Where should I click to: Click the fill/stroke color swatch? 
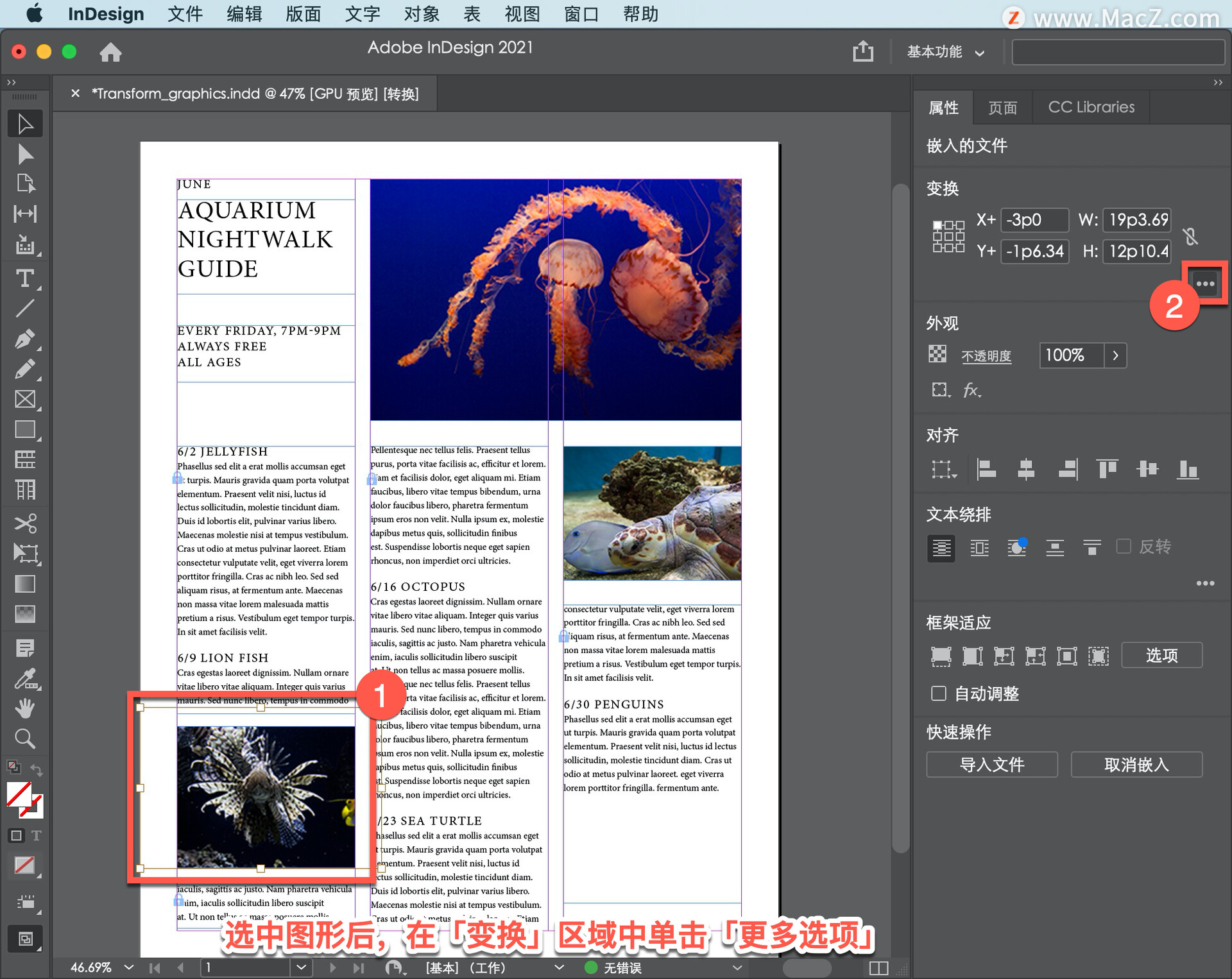[19, 795]
